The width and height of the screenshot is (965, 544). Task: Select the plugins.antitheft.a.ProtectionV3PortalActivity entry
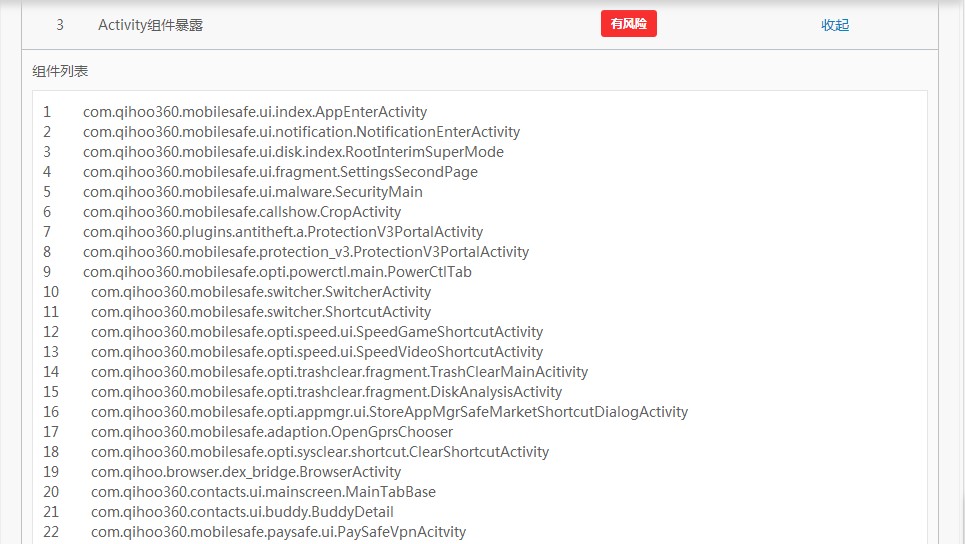(282, 232)
